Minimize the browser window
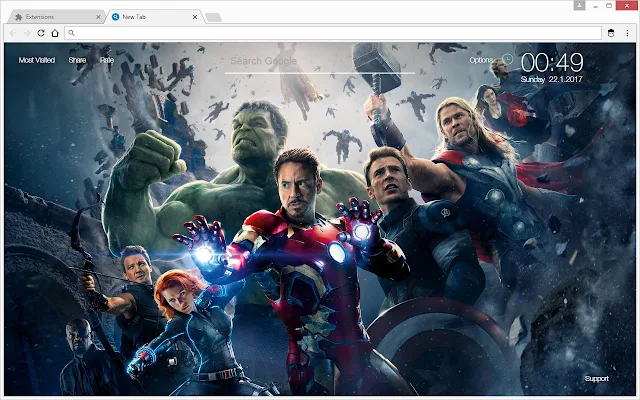This screenshot has width=640, height=400. (x=596, y=6)
